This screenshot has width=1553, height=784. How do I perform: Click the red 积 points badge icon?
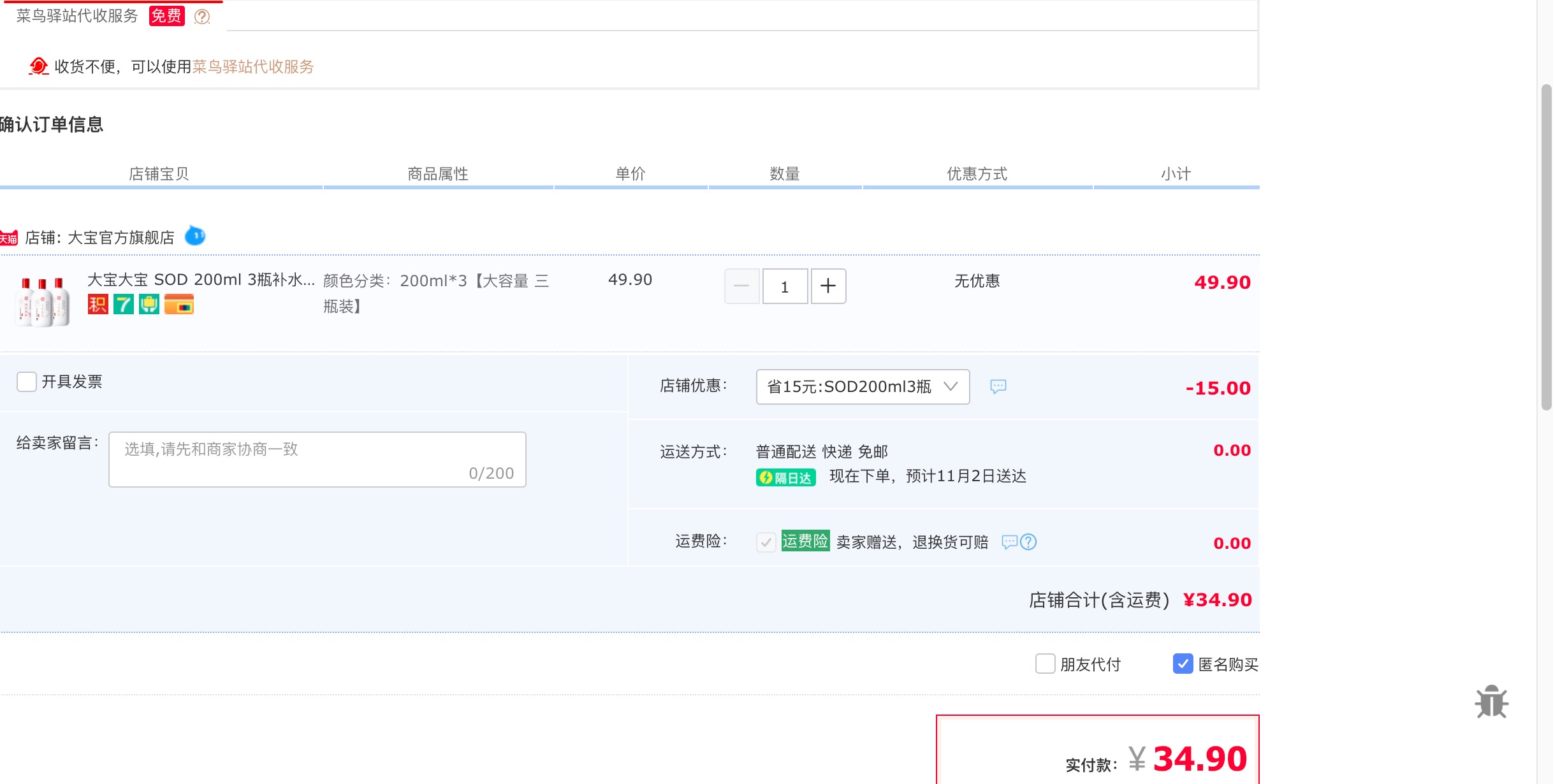98,305
